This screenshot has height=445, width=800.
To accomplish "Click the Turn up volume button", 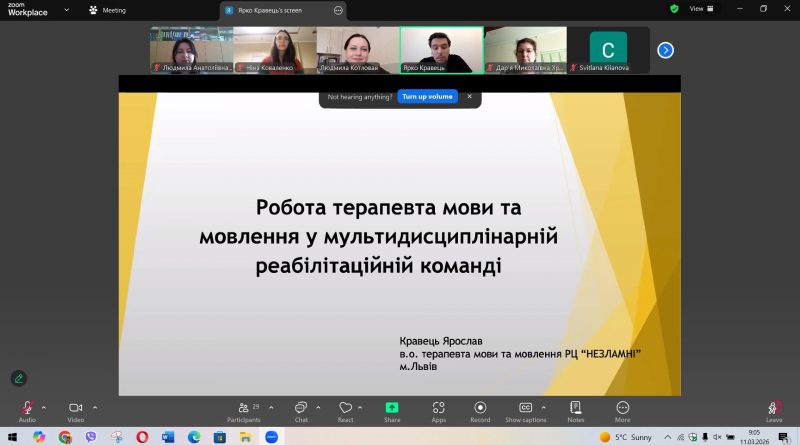I will 427,96.
